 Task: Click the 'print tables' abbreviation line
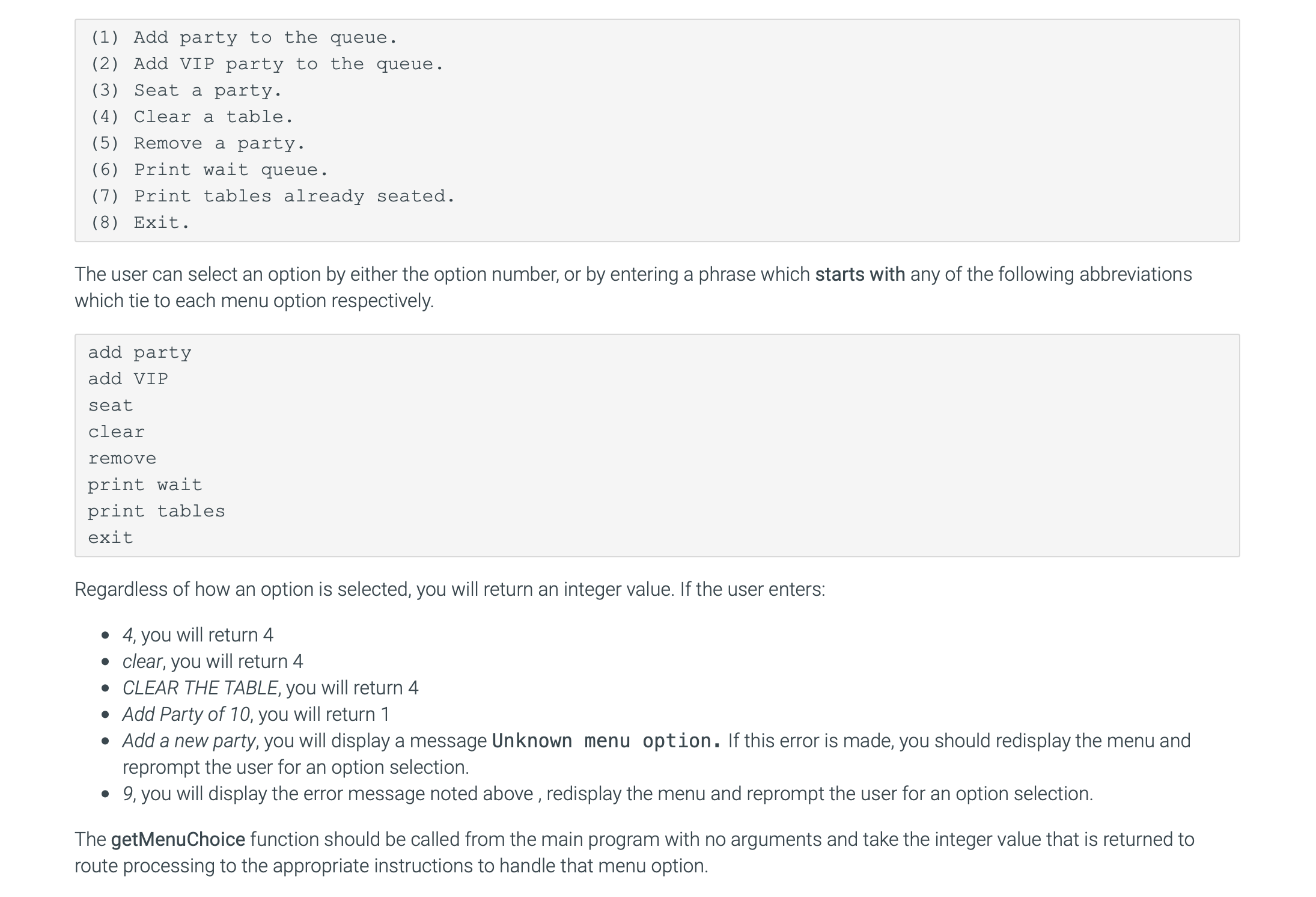tap(156, 512)
